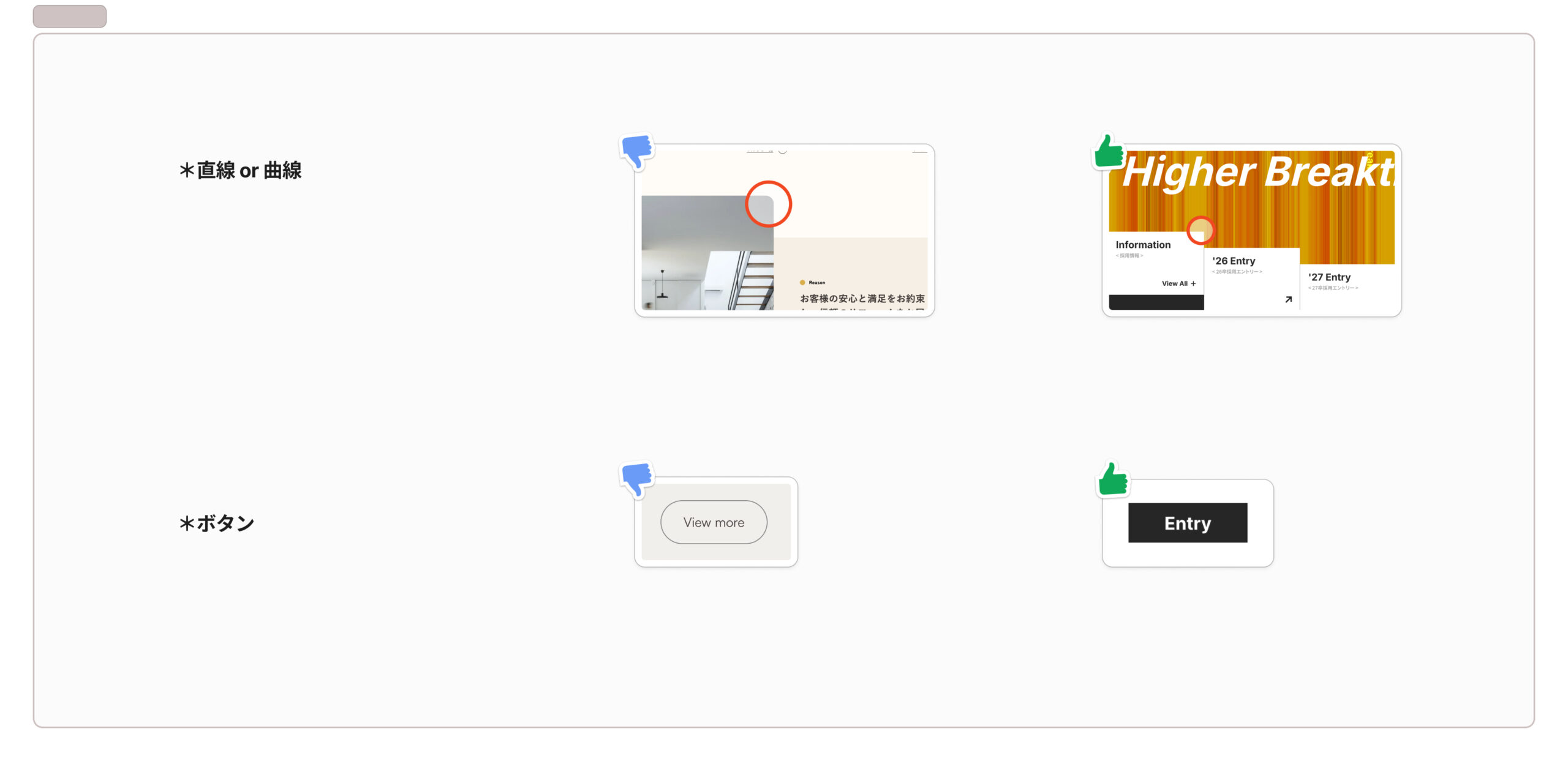This screenshot has width=1568, height=761.
Task: Click the plus icon next to View All
Action: pyautogui.click(x=1193, y=283)
